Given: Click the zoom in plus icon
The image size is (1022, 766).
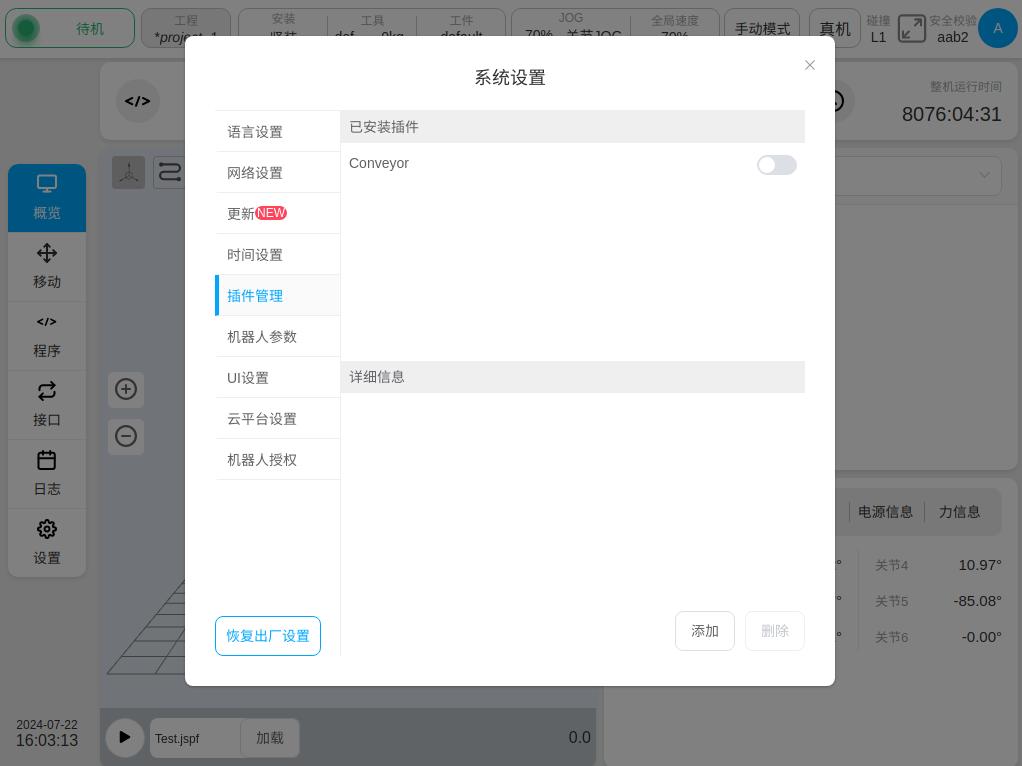Looking at the screenshot, I should (x=126, y=389).
